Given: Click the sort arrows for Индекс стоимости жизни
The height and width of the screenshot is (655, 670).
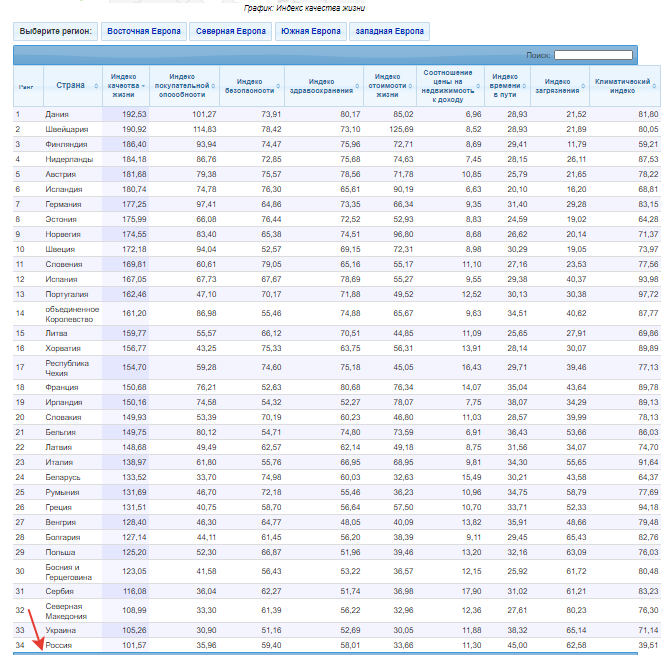Looking at the screenshot, I should 410,86.
